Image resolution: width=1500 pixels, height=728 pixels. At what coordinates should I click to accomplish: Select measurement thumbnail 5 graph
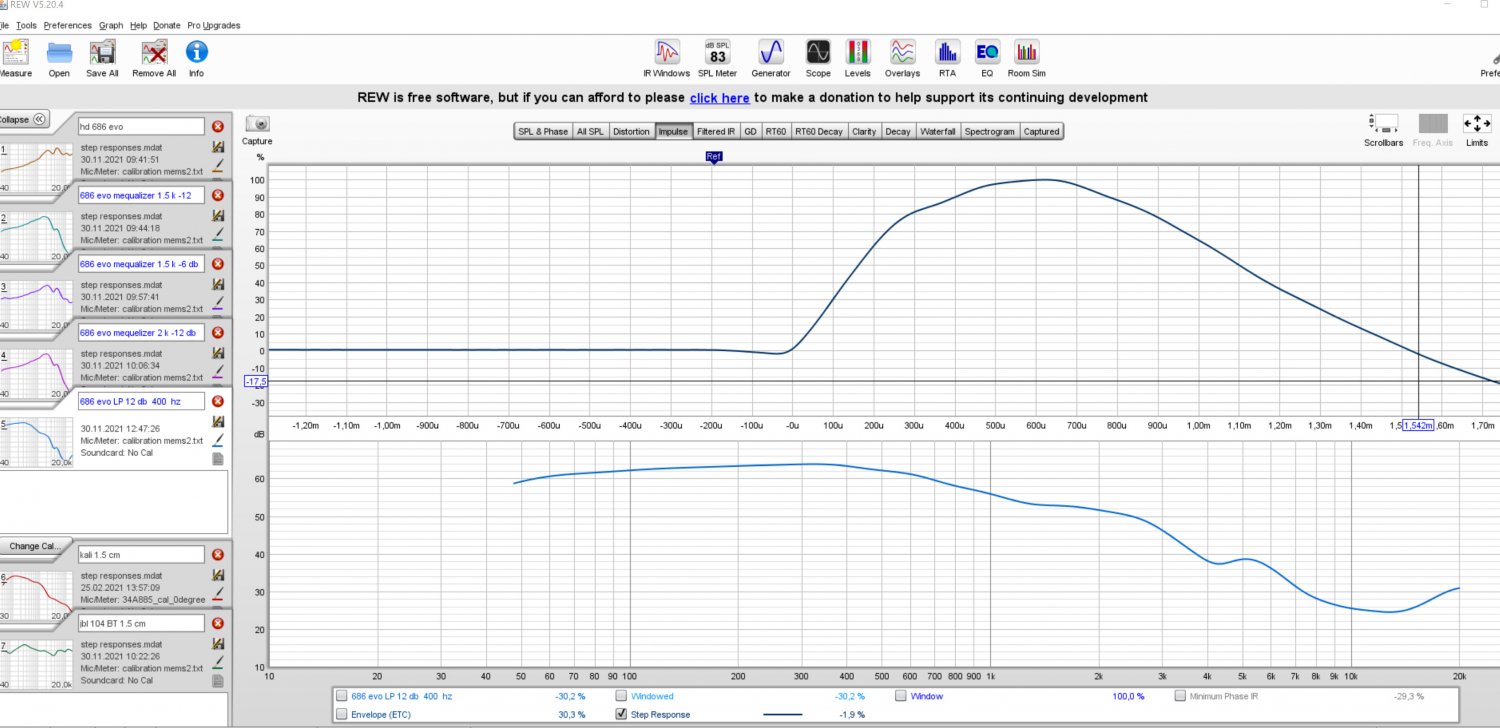38,440
